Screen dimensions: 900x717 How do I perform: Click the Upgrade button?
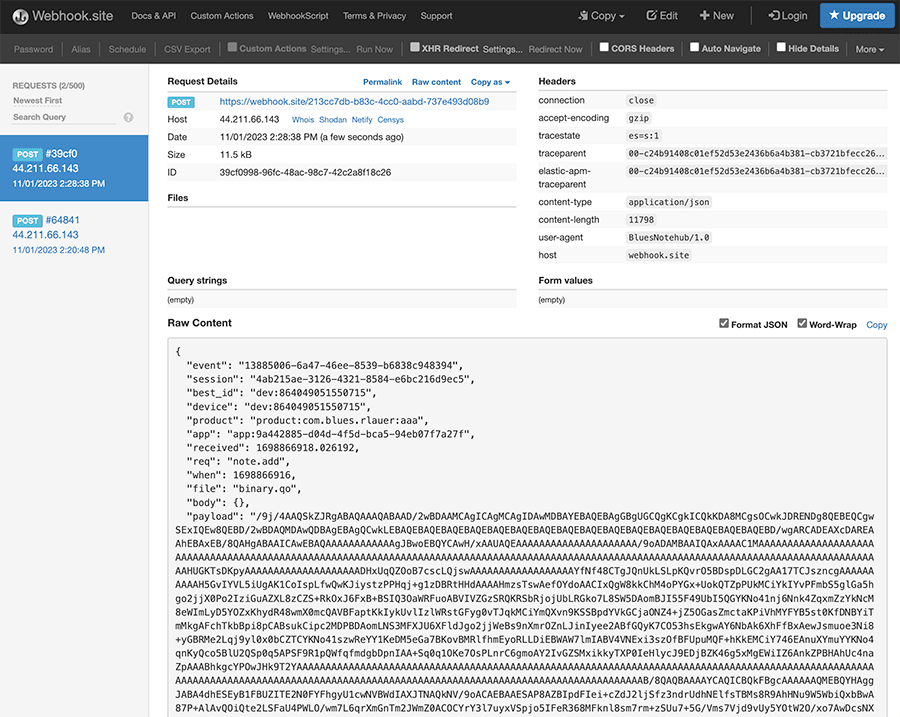pyautogui.click(x=857, y=15)
